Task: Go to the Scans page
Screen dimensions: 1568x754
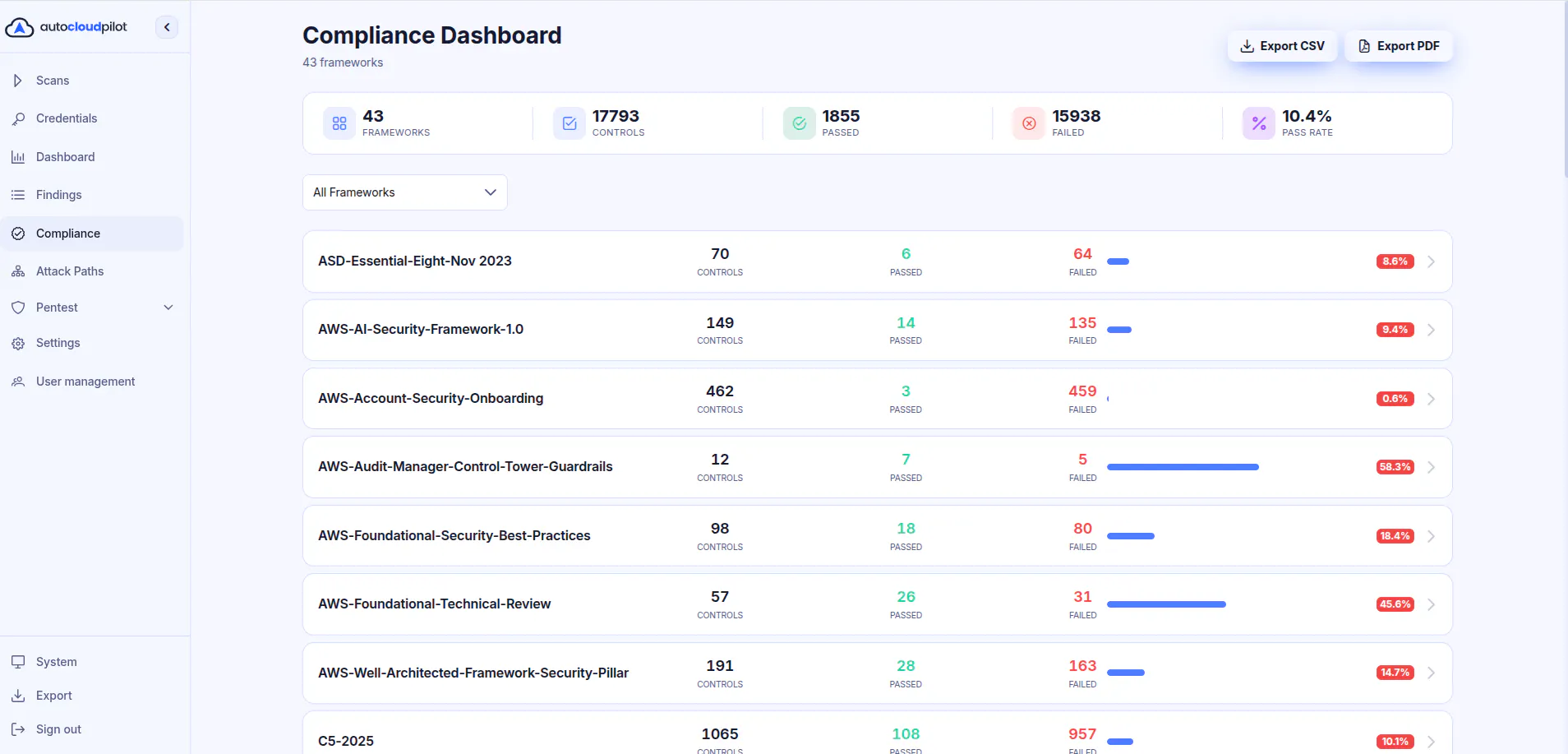Action: 92,81
